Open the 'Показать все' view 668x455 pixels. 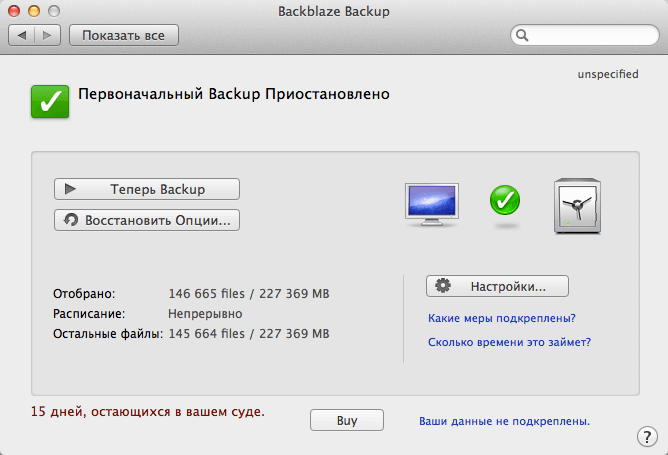pos(124,35)
